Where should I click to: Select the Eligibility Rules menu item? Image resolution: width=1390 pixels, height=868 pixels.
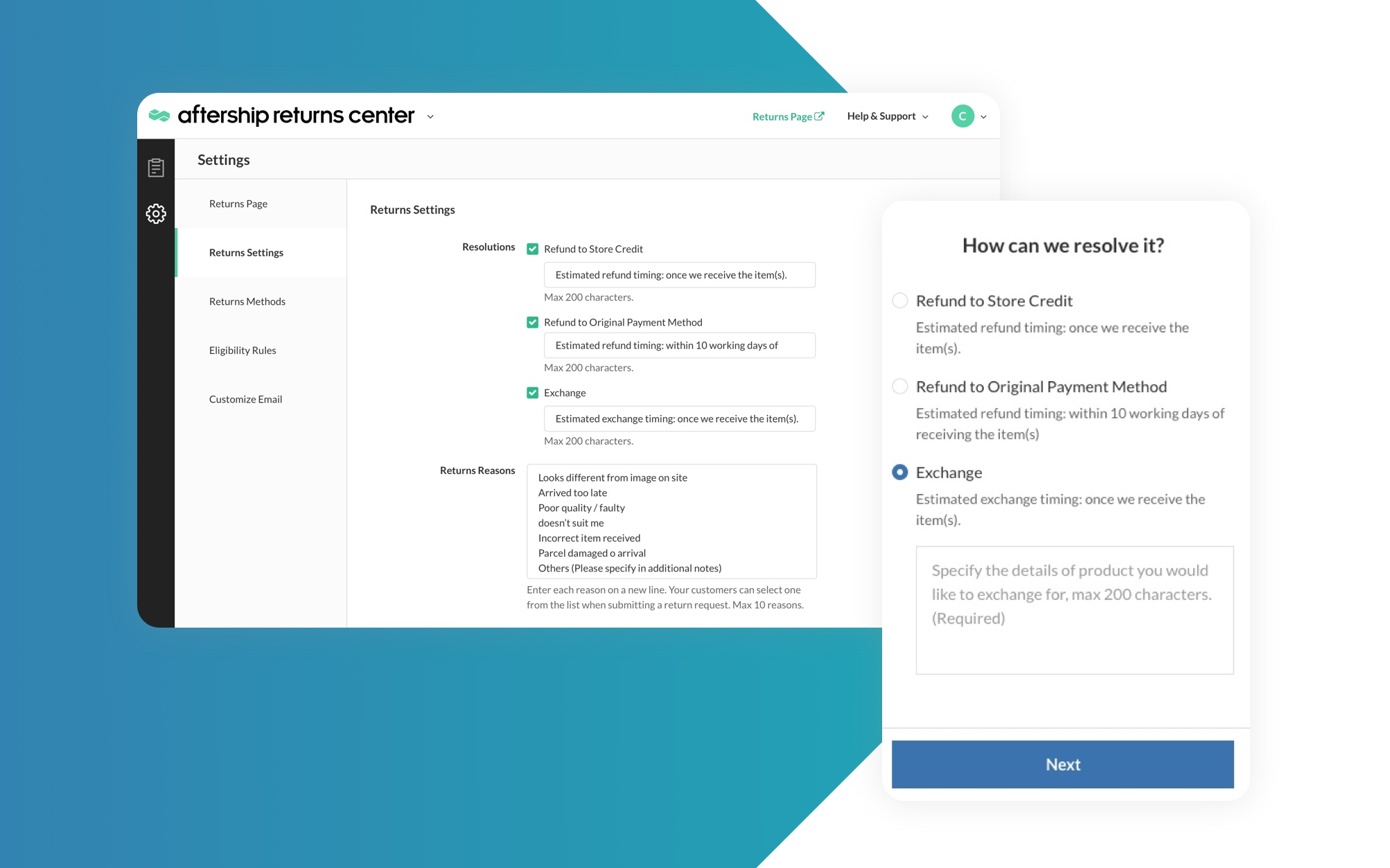[x=241, y=349]
